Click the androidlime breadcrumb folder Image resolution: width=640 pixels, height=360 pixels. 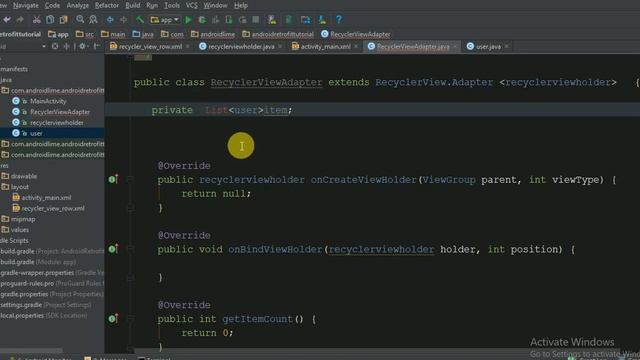[213, 34]
